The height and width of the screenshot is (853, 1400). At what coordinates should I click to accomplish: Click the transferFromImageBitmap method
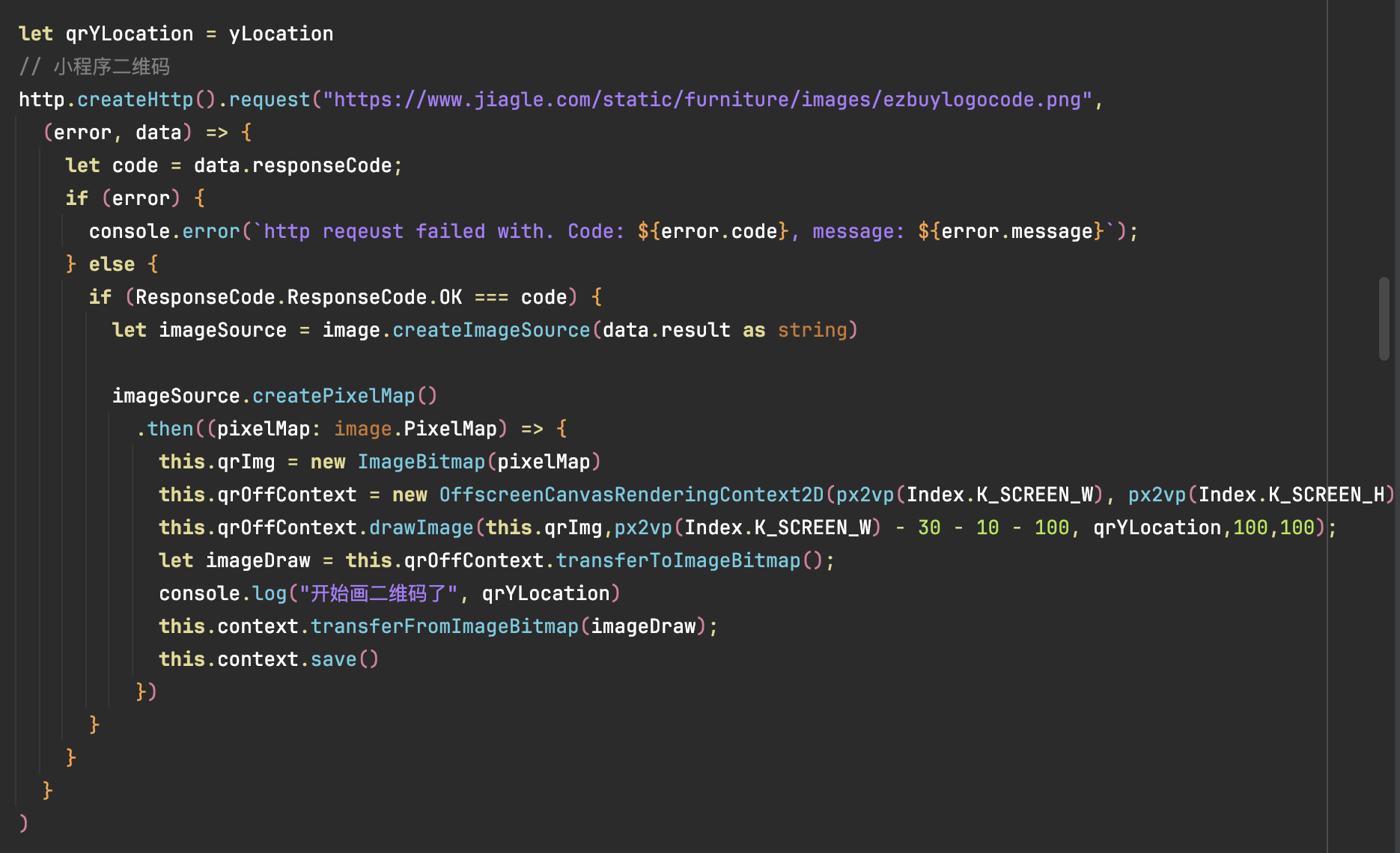tap(444, 626)
